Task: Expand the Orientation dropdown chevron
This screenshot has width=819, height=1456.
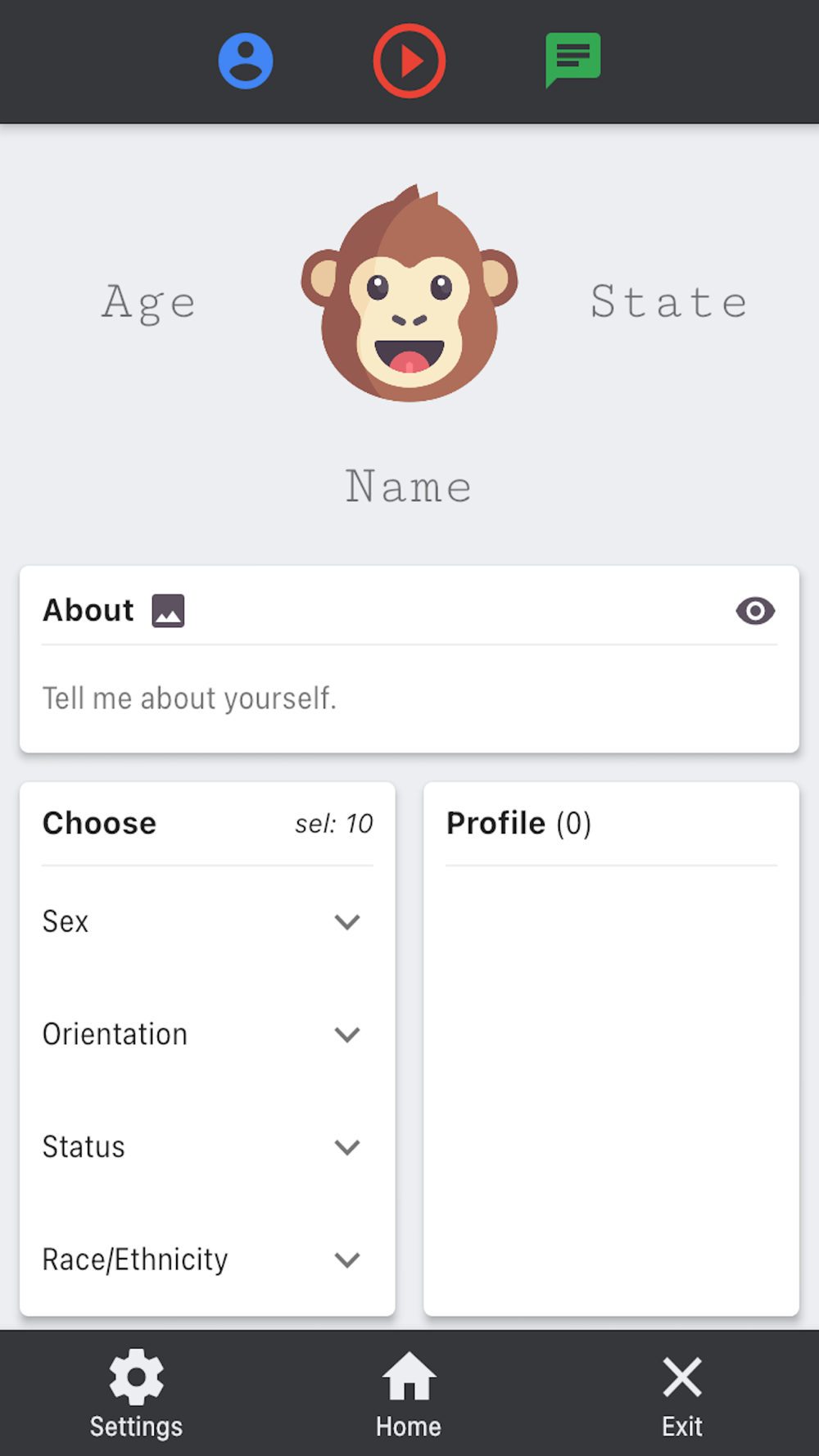Action: [x=347, y=1034]
